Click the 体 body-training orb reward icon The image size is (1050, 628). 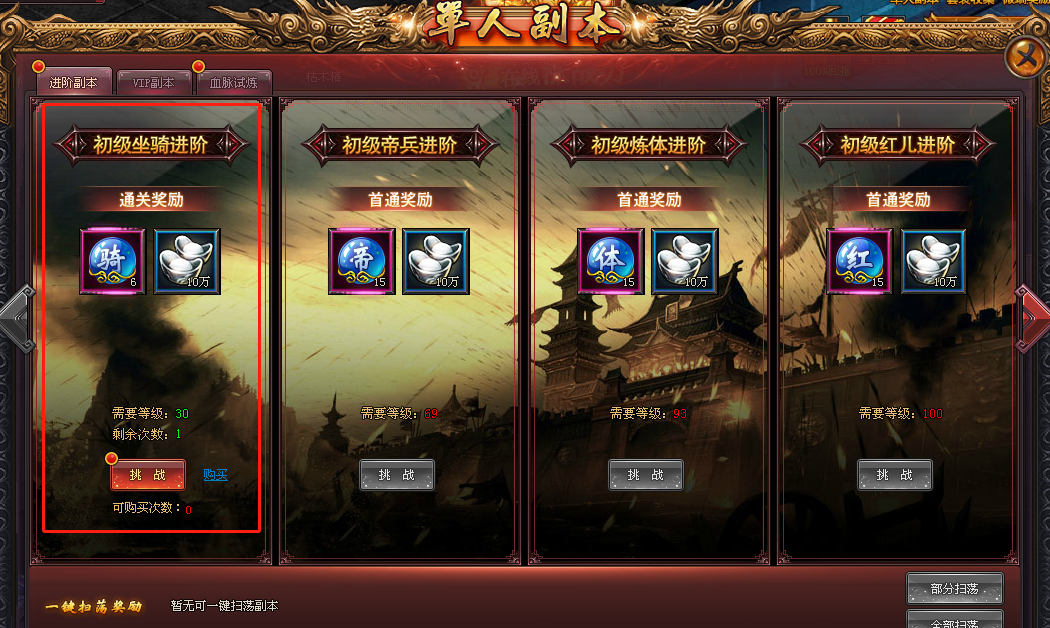pos(611,261)
